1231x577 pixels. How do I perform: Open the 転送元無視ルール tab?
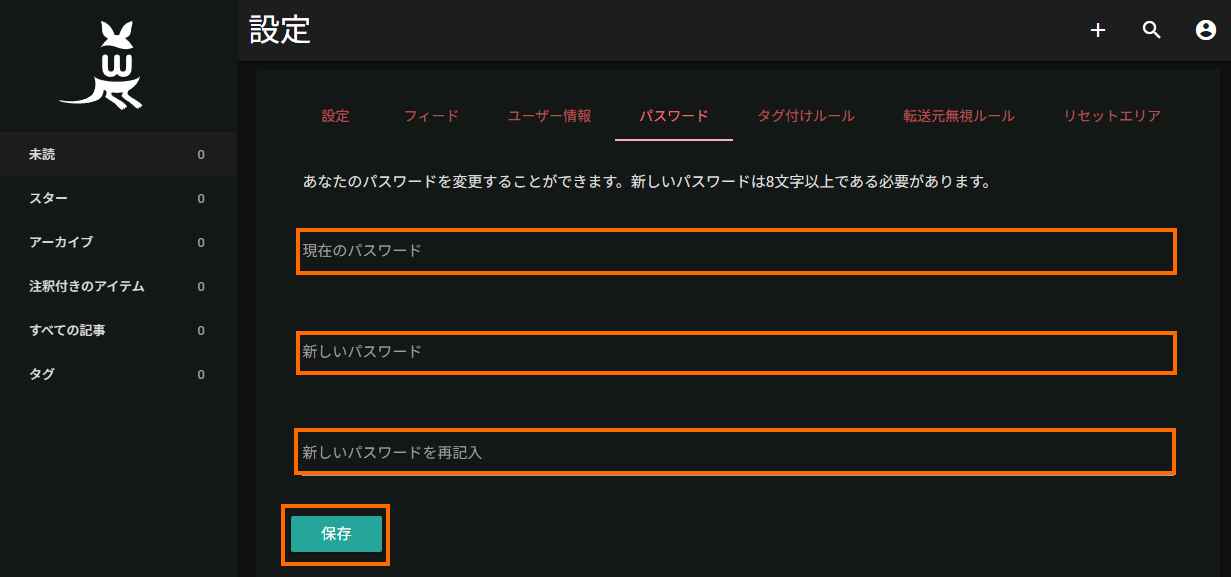[x=959, y=116]
